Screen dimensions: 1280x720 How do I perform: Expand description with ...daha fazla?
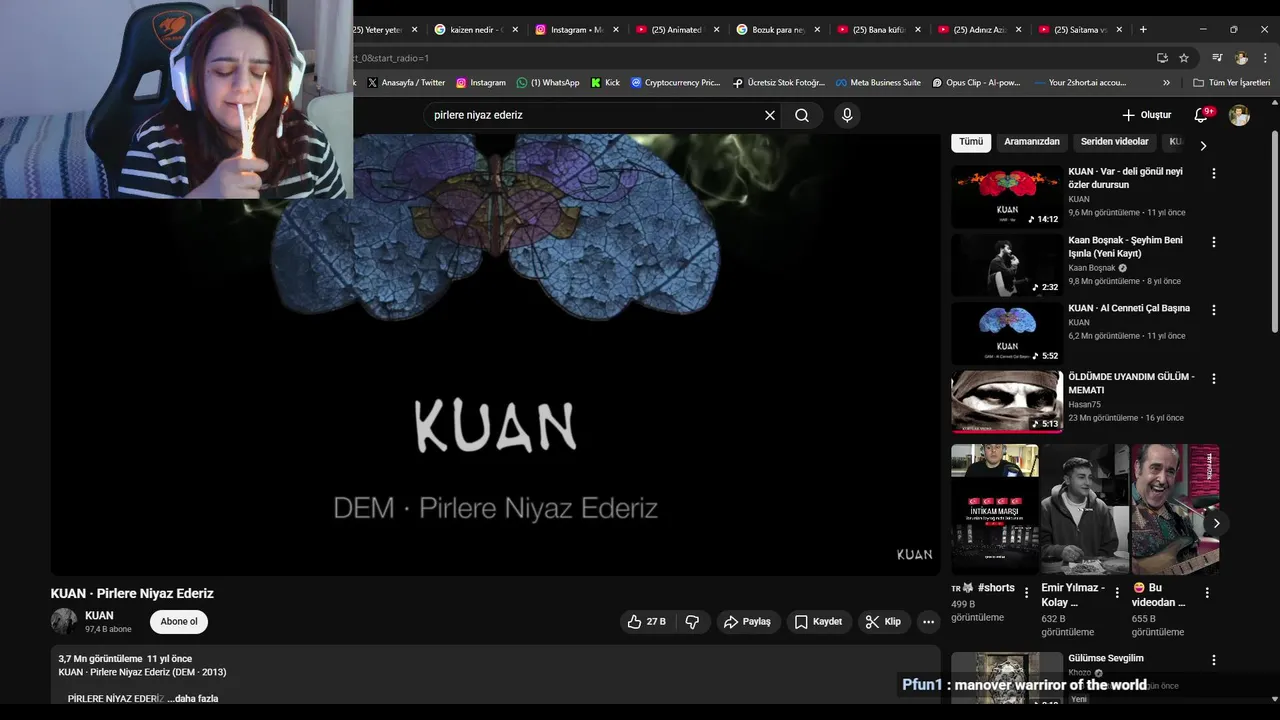point(192,698)
